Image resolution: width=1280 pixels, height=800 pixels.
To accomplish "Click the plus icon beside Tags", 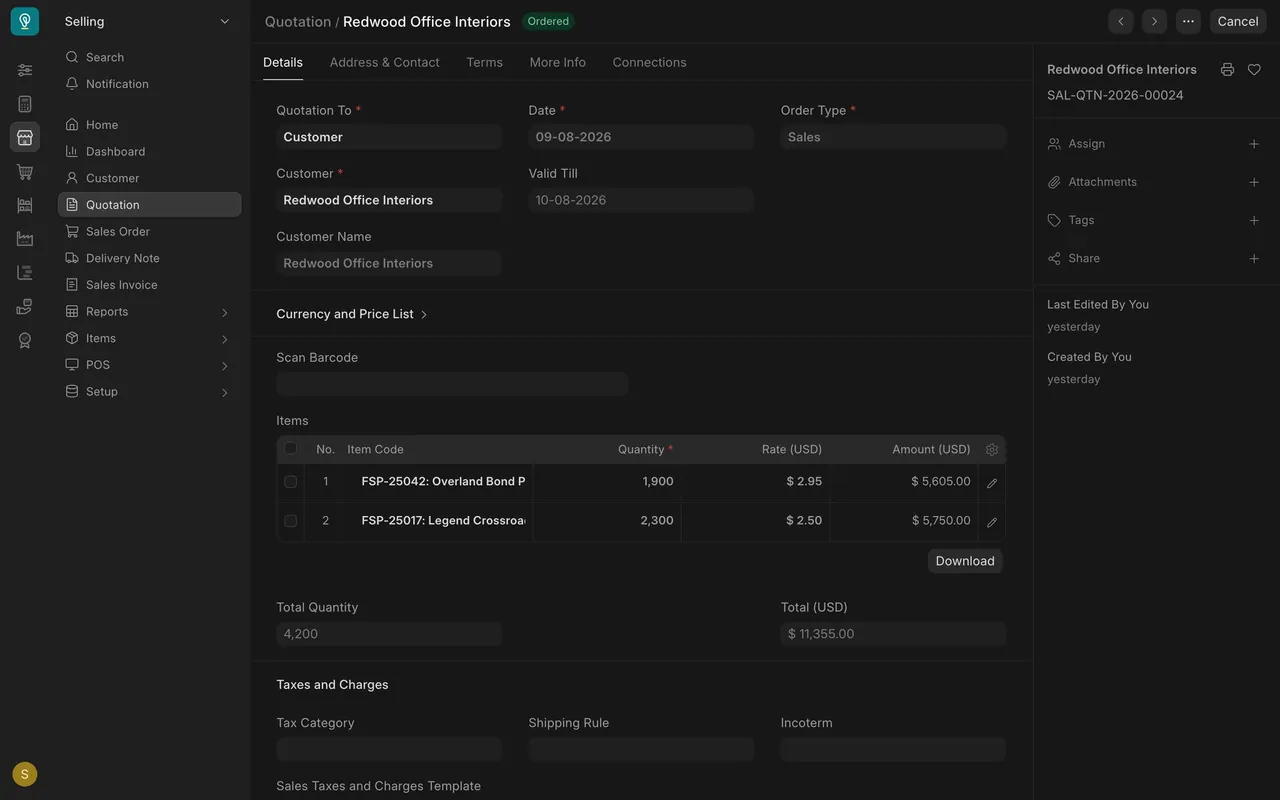I will 1254,220.
